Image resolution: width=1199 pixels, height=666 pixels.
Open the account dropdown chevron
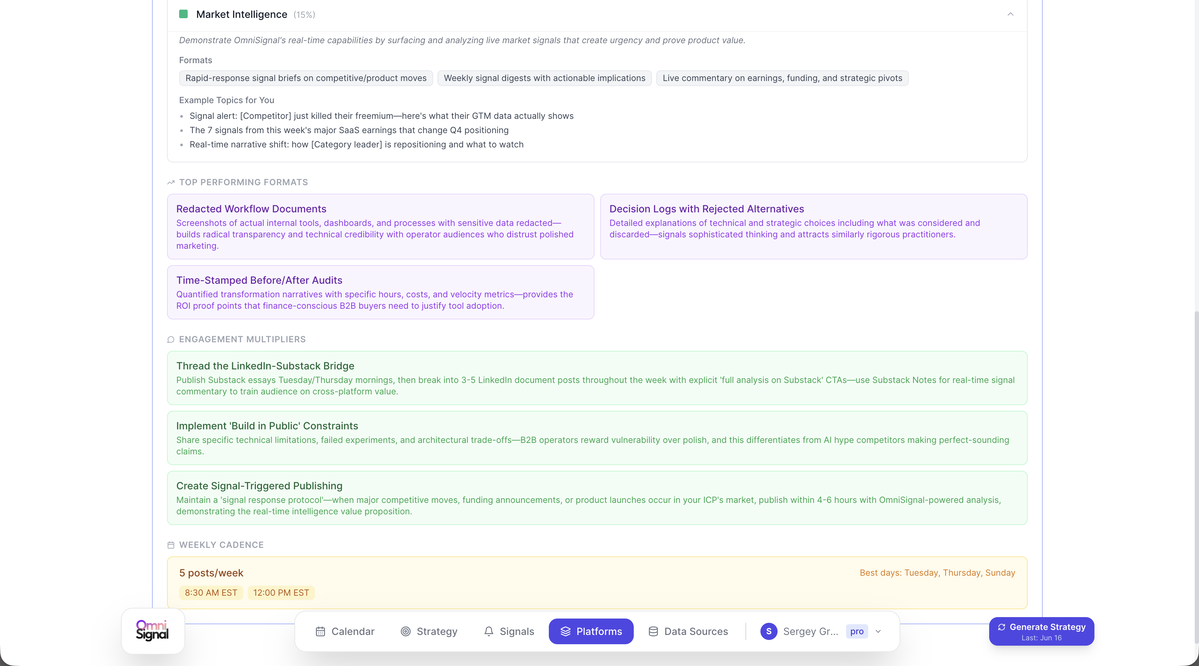[x=879, y=632]
